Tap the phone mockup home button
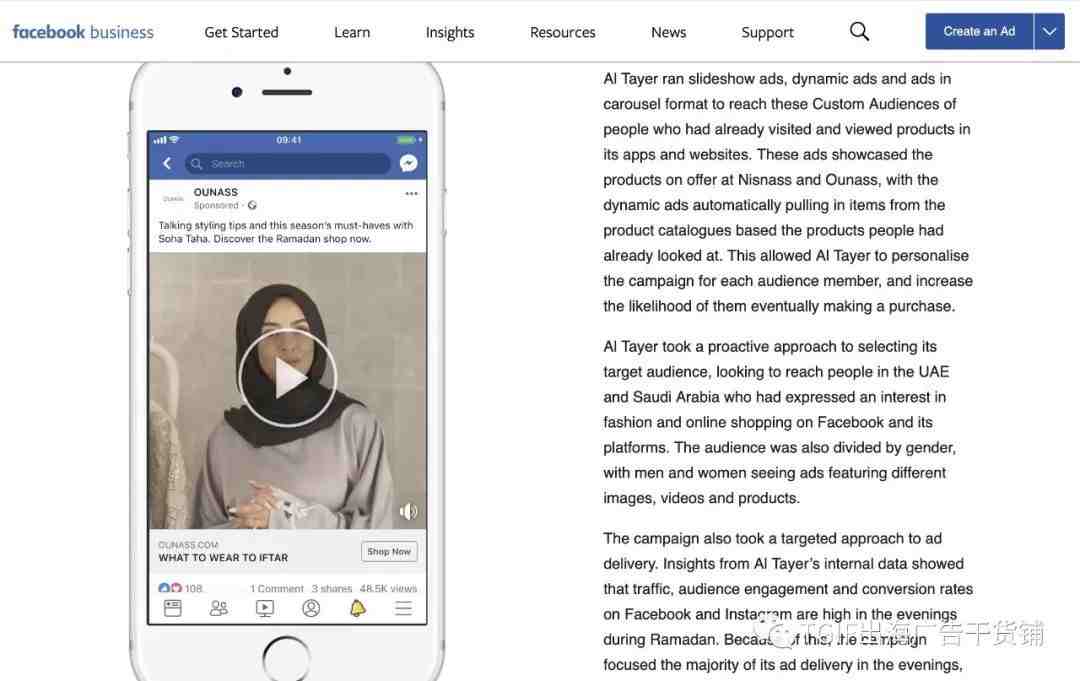 tap(287, 659)
